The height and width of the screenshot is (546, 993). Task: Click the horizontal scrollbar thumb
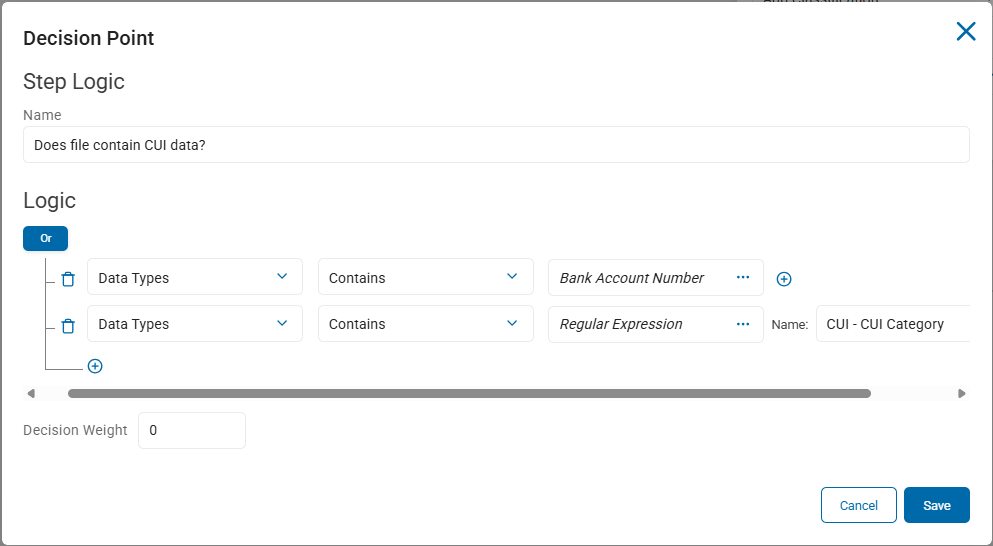469,393
